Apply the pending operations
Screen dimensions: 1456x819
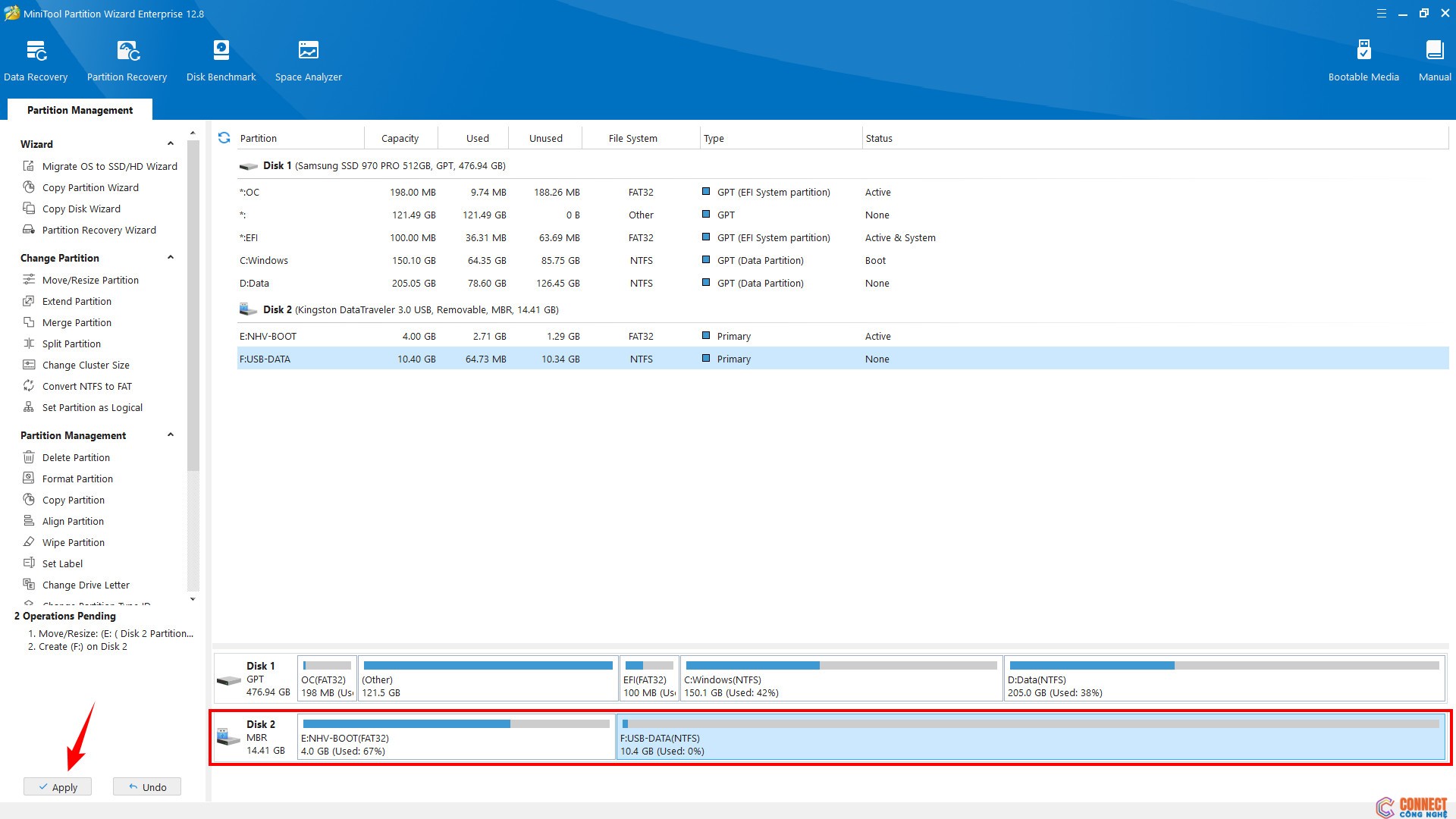(58, 787)
